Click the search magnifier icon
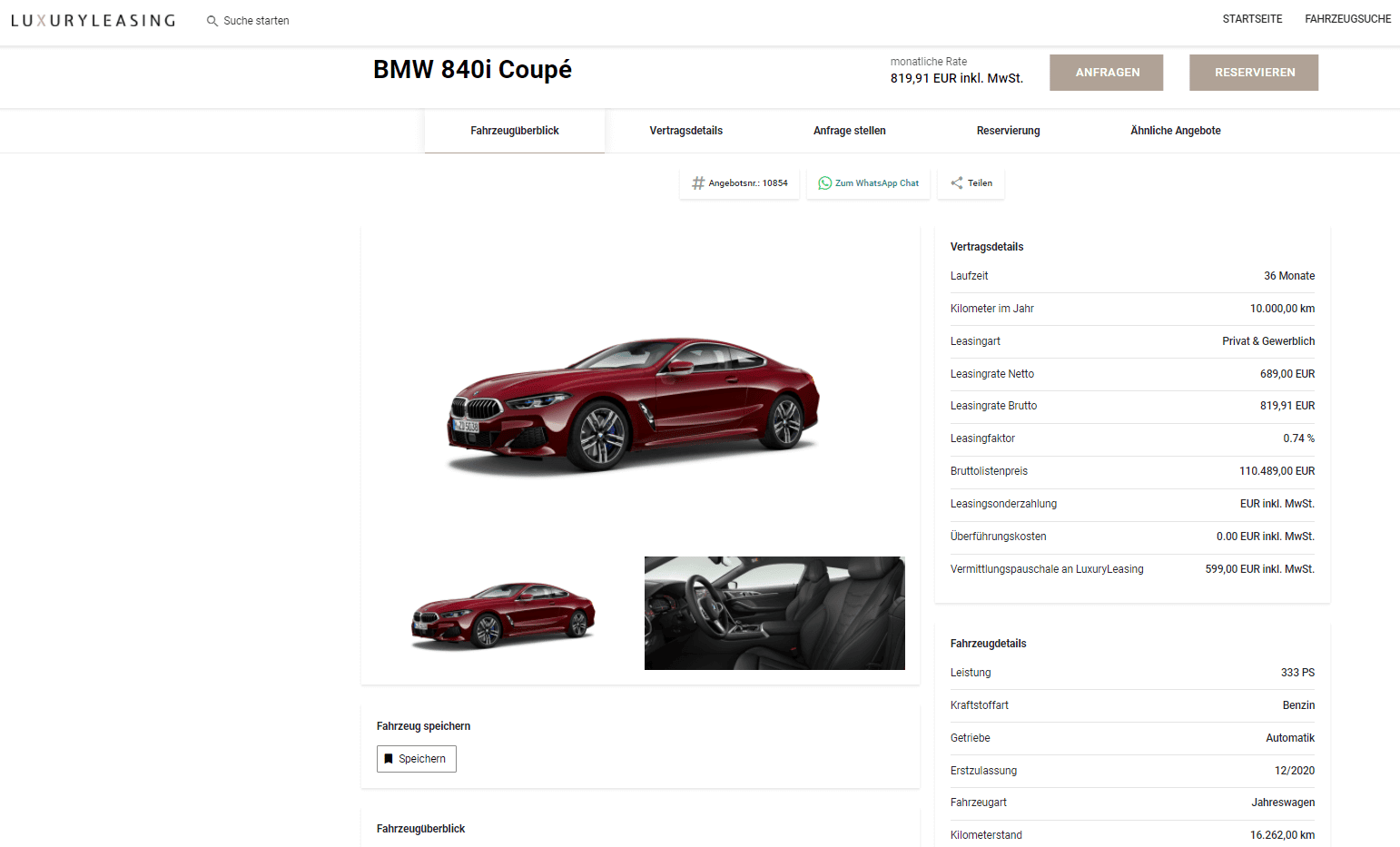This screenshot has width=1400, height=847. (212, 21)
